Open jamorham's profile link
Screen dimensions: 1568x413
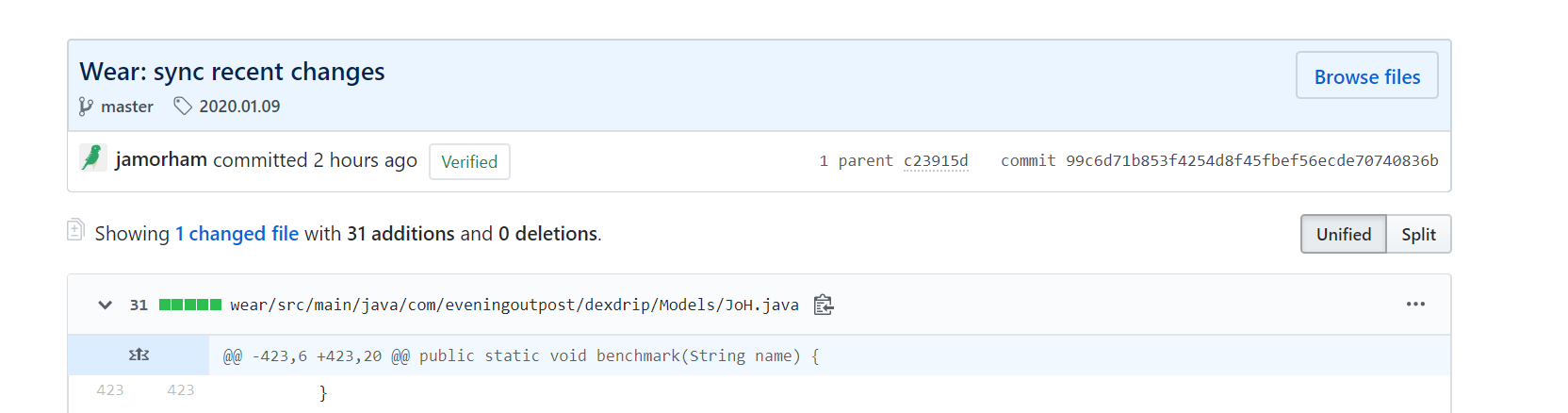[x=161, y=159]
